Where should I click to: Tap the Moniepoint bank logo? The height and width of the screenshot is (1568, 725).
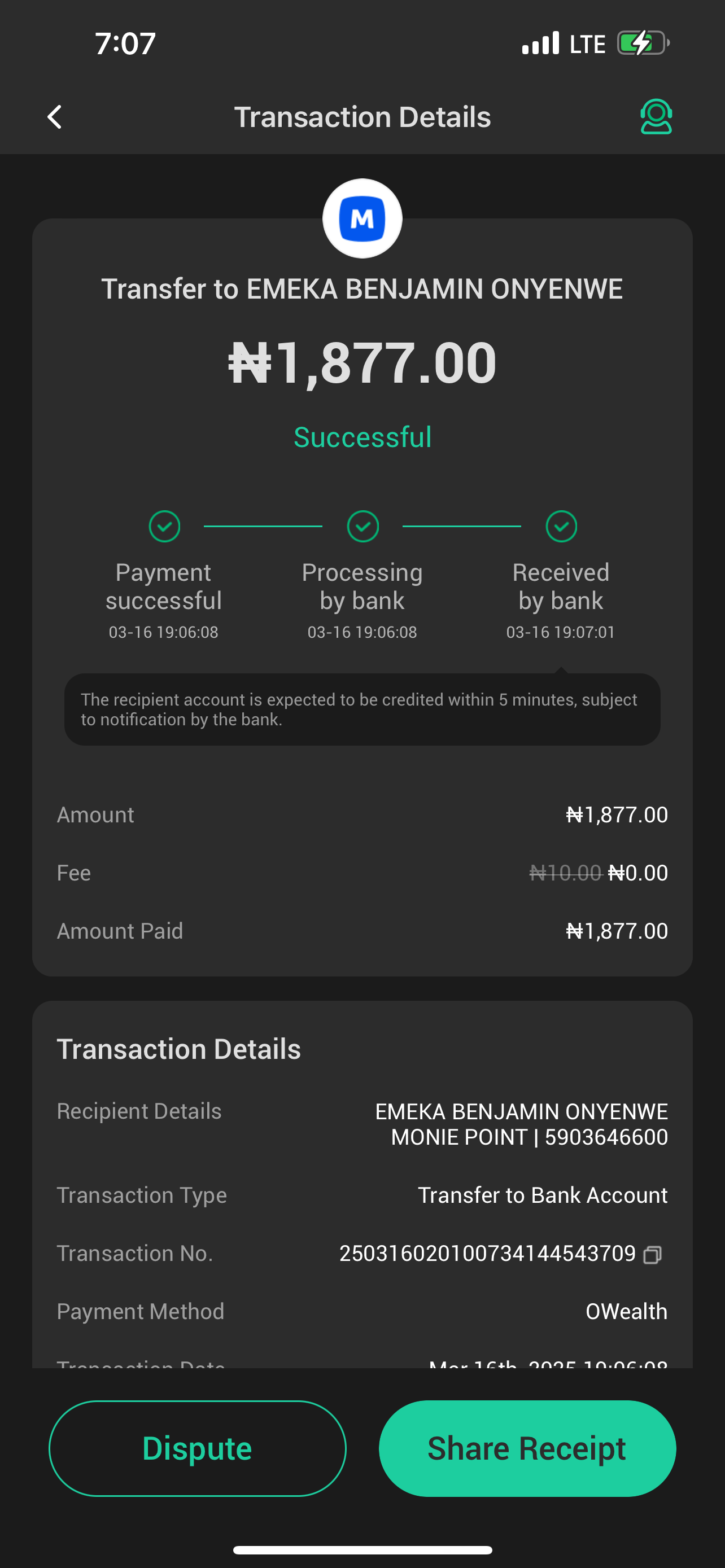[x=362, y=218]
